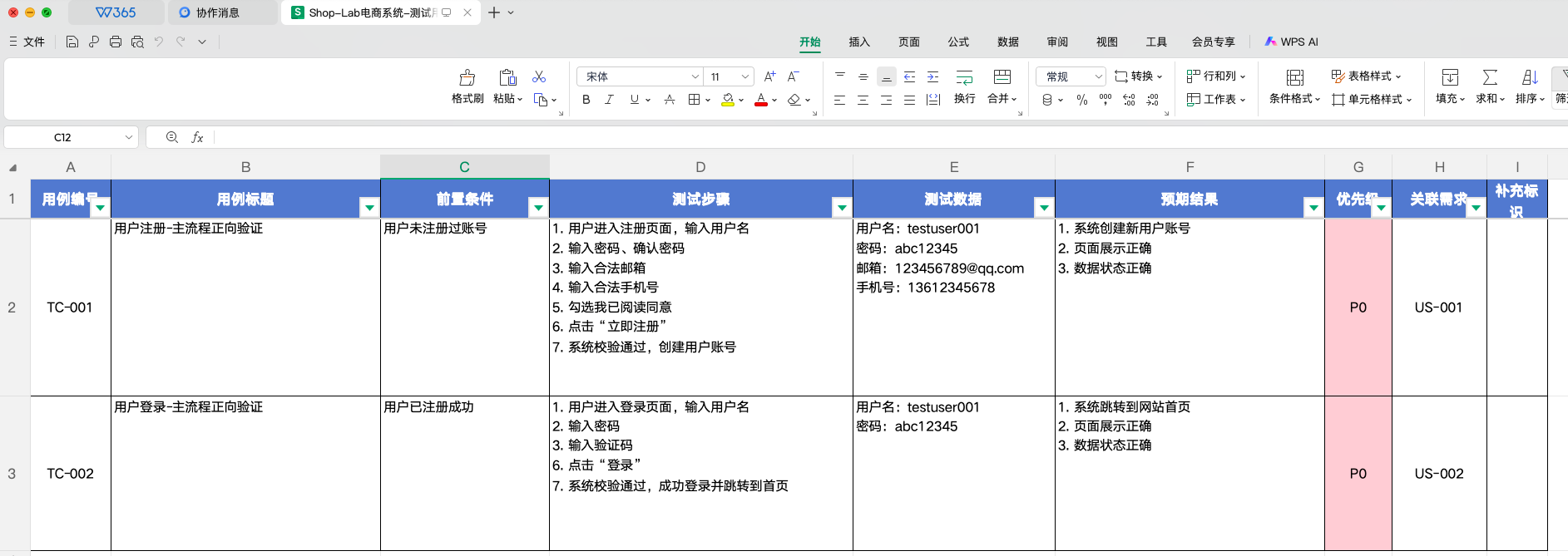Open filter dropdown on 前置条件 header

tap(538, 208)
